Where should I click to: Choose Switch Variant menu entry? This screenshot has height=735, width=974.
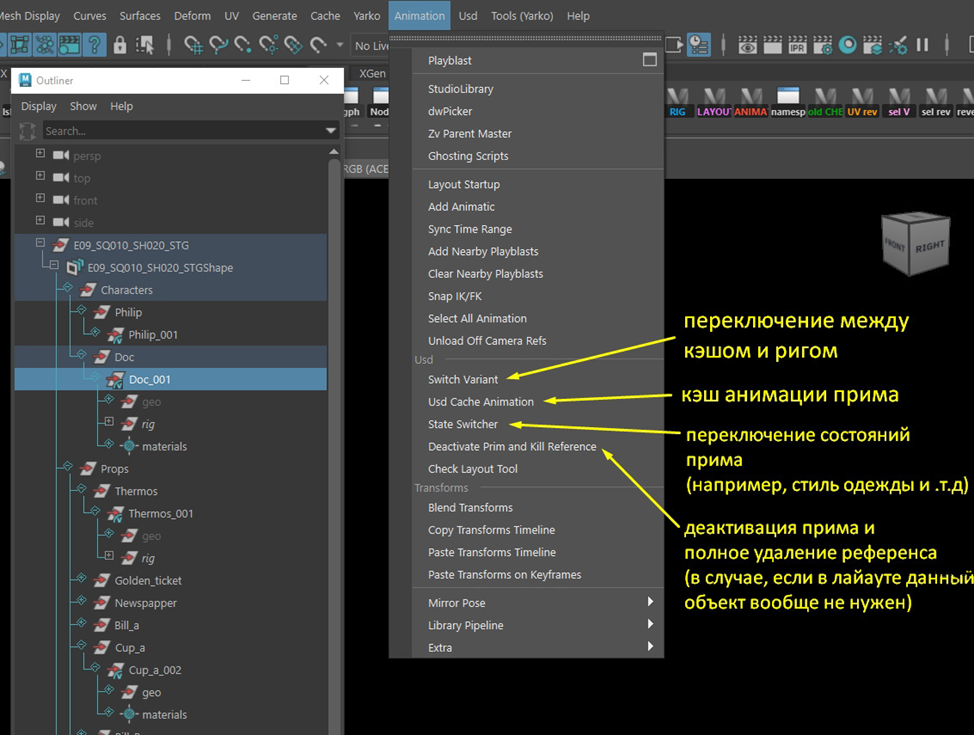tap(539, 380)
